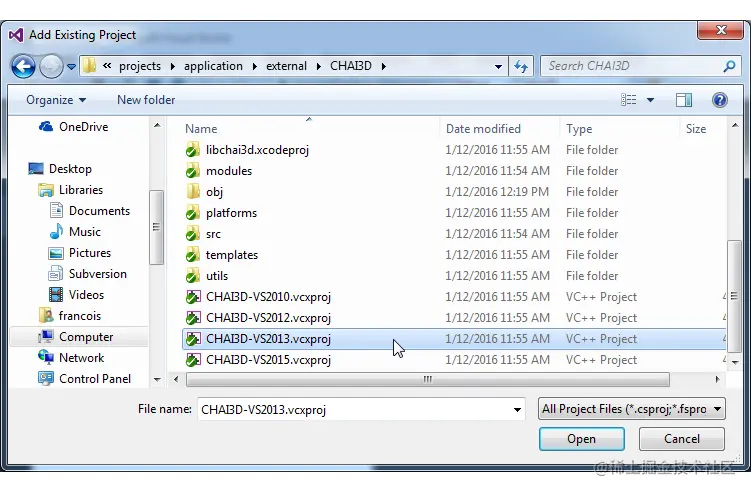Close the Add Existing Project dialog
Viewport: 751px width, 492px height.
(x=721, y=30)
